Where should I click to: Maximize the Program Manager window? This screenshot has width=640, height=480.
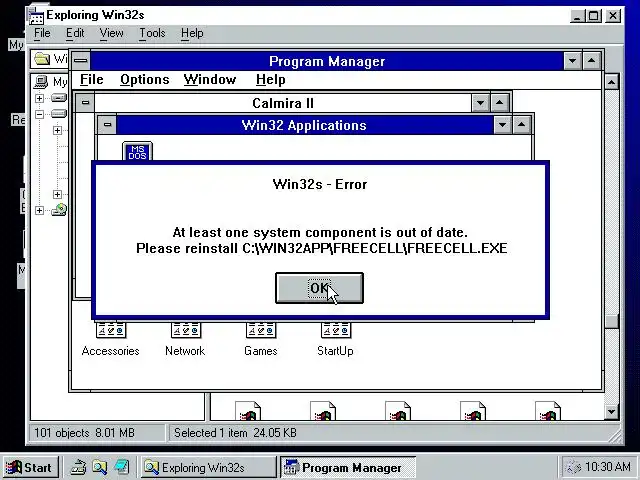coord(591,61)
